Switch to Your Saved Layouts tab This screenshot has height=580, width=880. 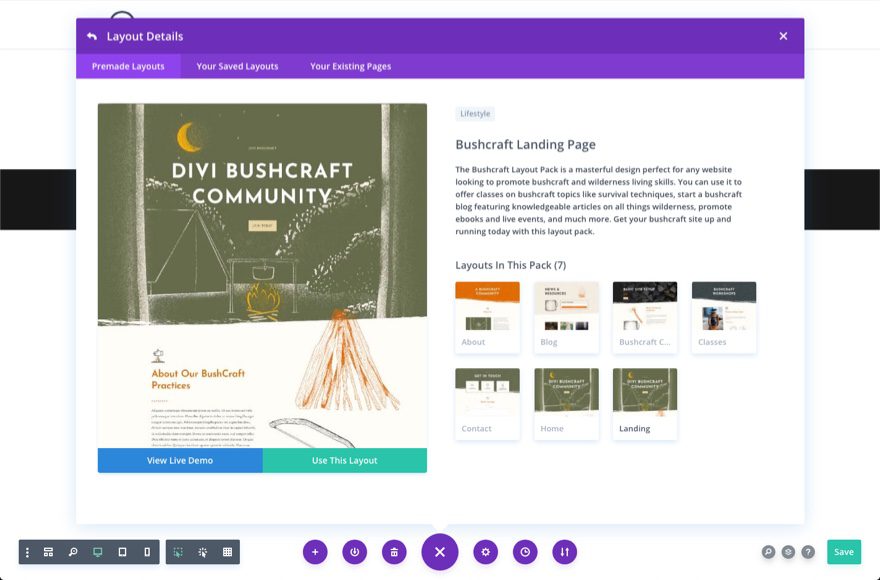pos(236,66)
